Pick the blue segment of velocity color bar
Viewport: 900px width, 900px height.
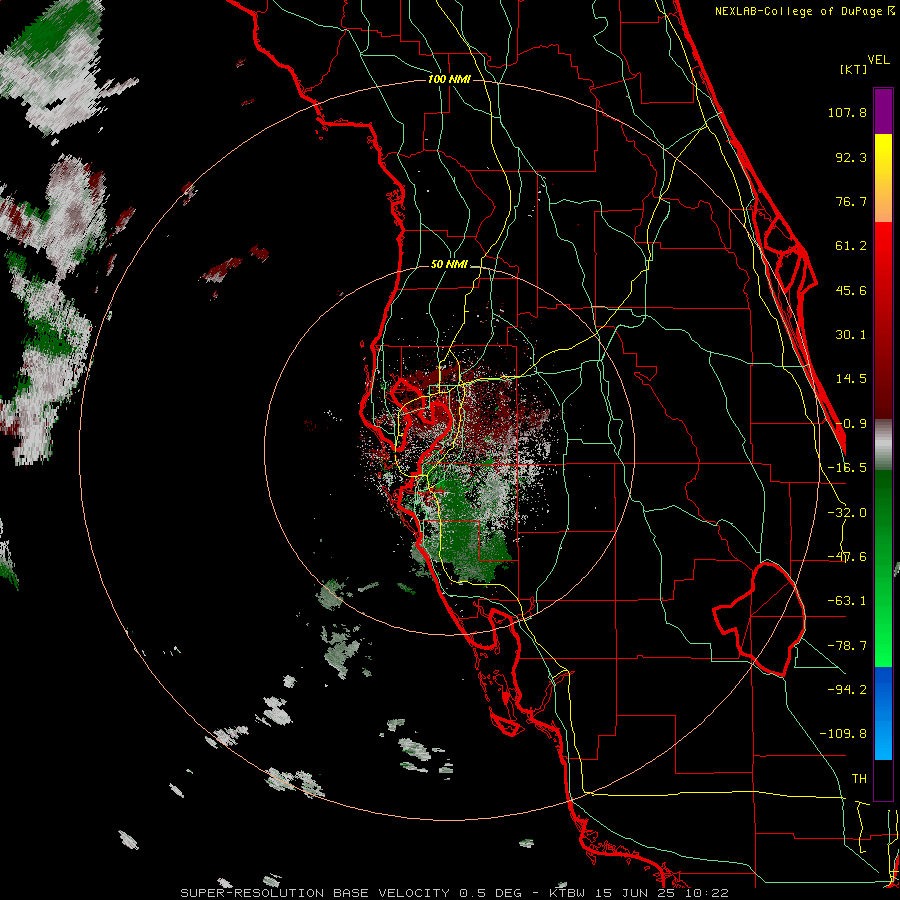click(x=883, y=713)
